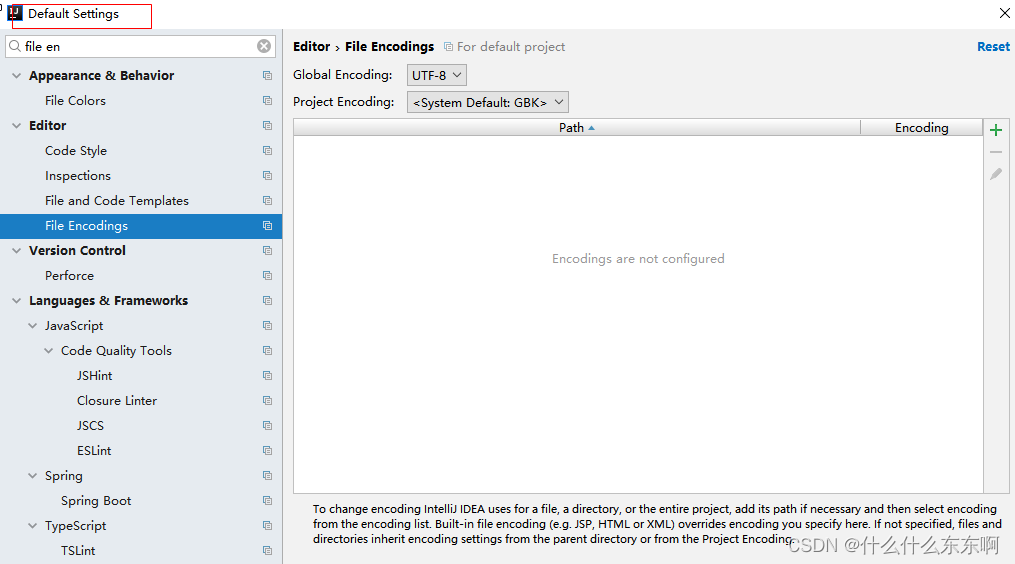
Task: Open File and Code Templates page
Action: [117, 201]
